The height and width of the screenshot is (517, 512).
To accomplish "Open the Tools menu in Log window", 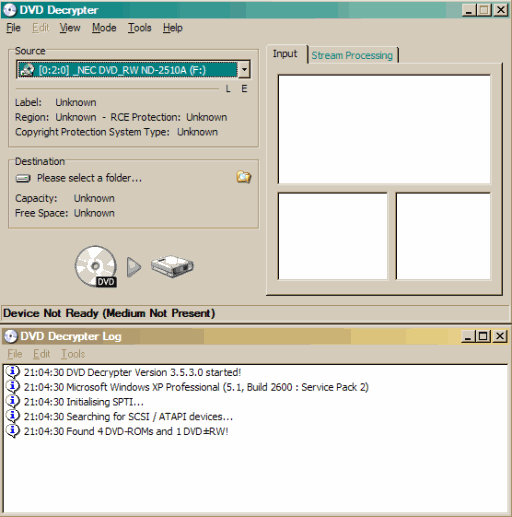I will click(x=73, y=354).
